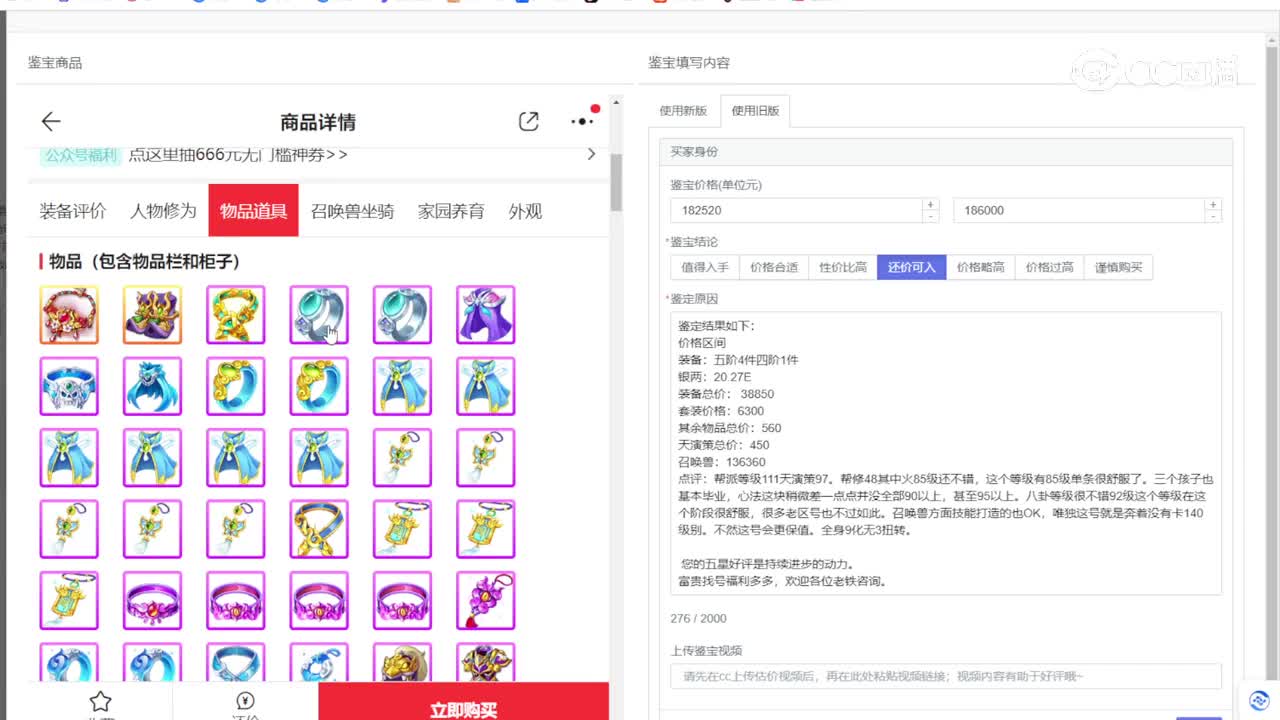
Task: Switch to the 人物修为 tab
Action: [x=163, y=211]
